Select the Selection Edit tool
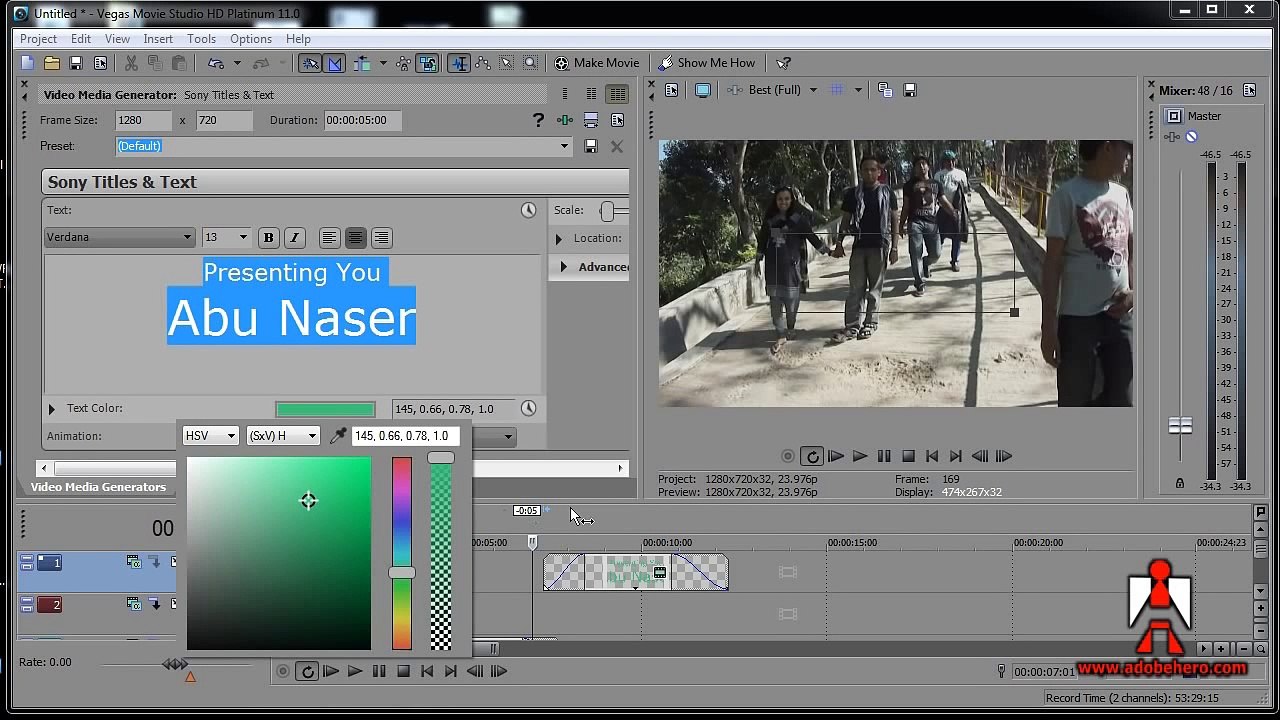Image resolution: width=1280 pixels, height=720 pixels. [507, 63]
